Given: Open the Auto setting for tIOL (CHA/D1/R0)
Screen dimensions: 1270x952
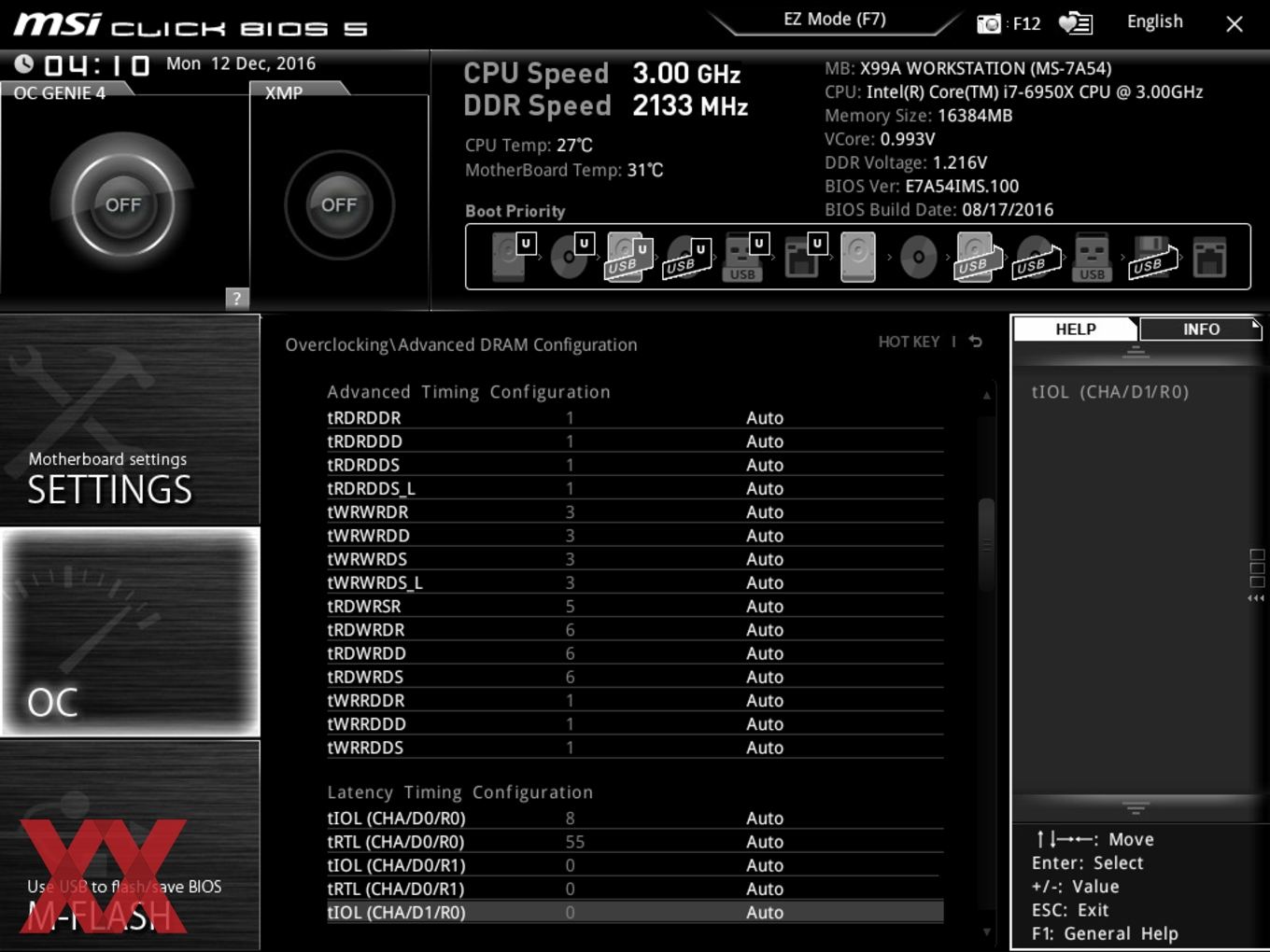Looking at the screenshot, I should 765,913.
